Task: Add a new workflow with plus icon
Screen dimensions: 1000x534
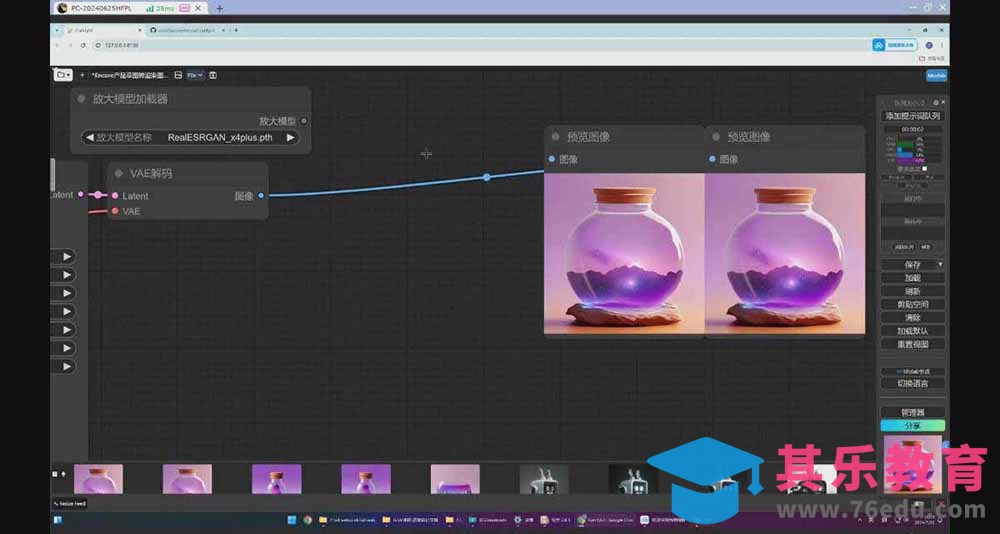Action: point(82,75)
